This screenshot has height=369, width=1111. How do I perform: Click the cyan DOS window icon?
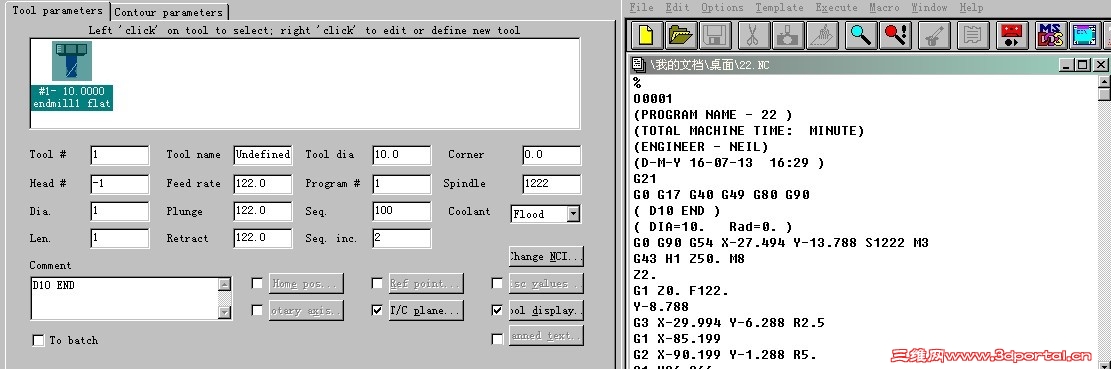(x=1084, y=35)
